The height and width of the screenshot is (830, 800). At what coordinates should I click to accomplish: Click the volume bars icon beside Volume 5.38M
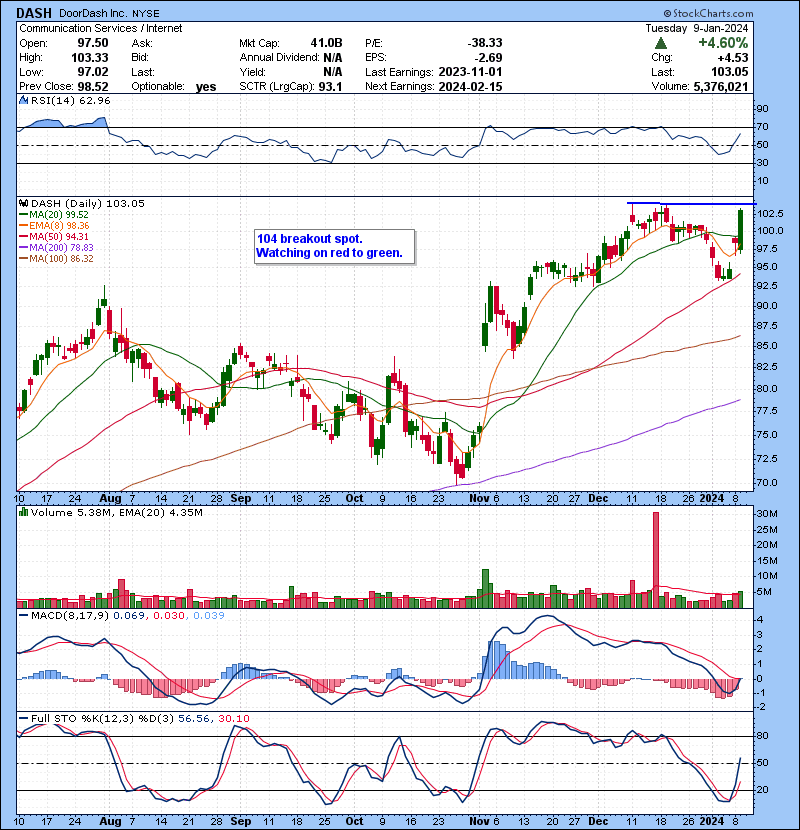tap(24, 512)
